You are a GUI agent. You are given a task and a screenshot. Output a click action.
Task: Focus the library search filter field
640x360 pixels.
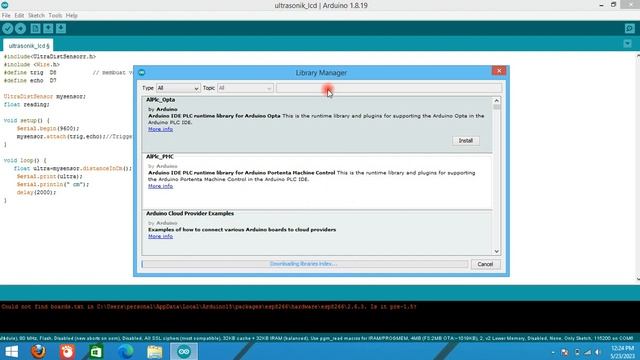389,88
